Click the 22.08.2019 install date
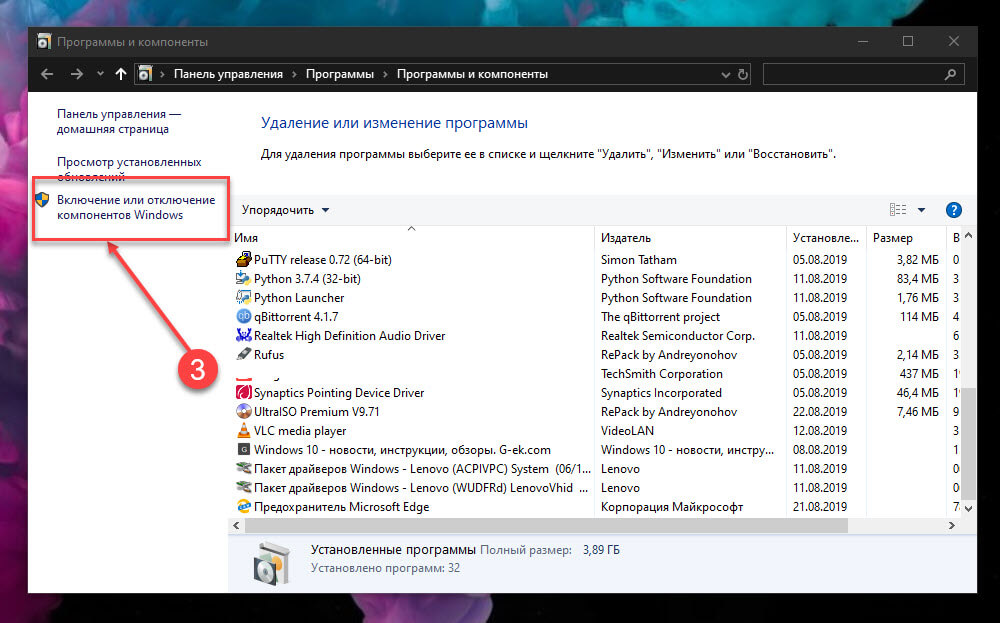 (820, 411)
